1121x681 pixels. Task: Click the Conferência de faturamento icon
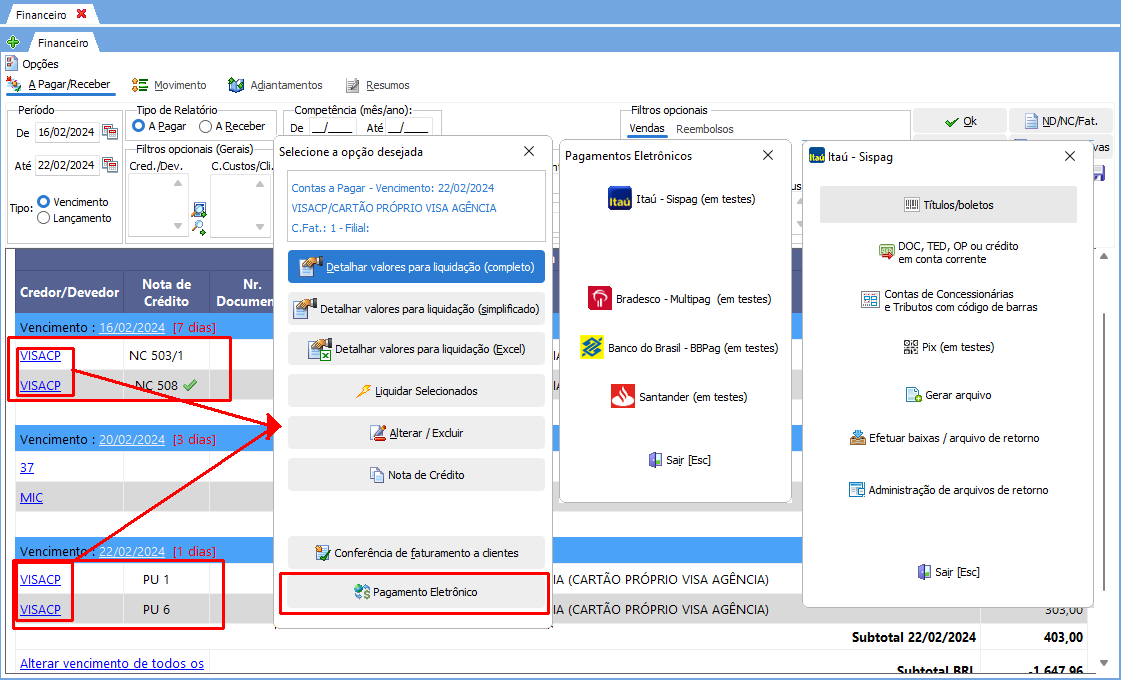[x=322, y=553]
